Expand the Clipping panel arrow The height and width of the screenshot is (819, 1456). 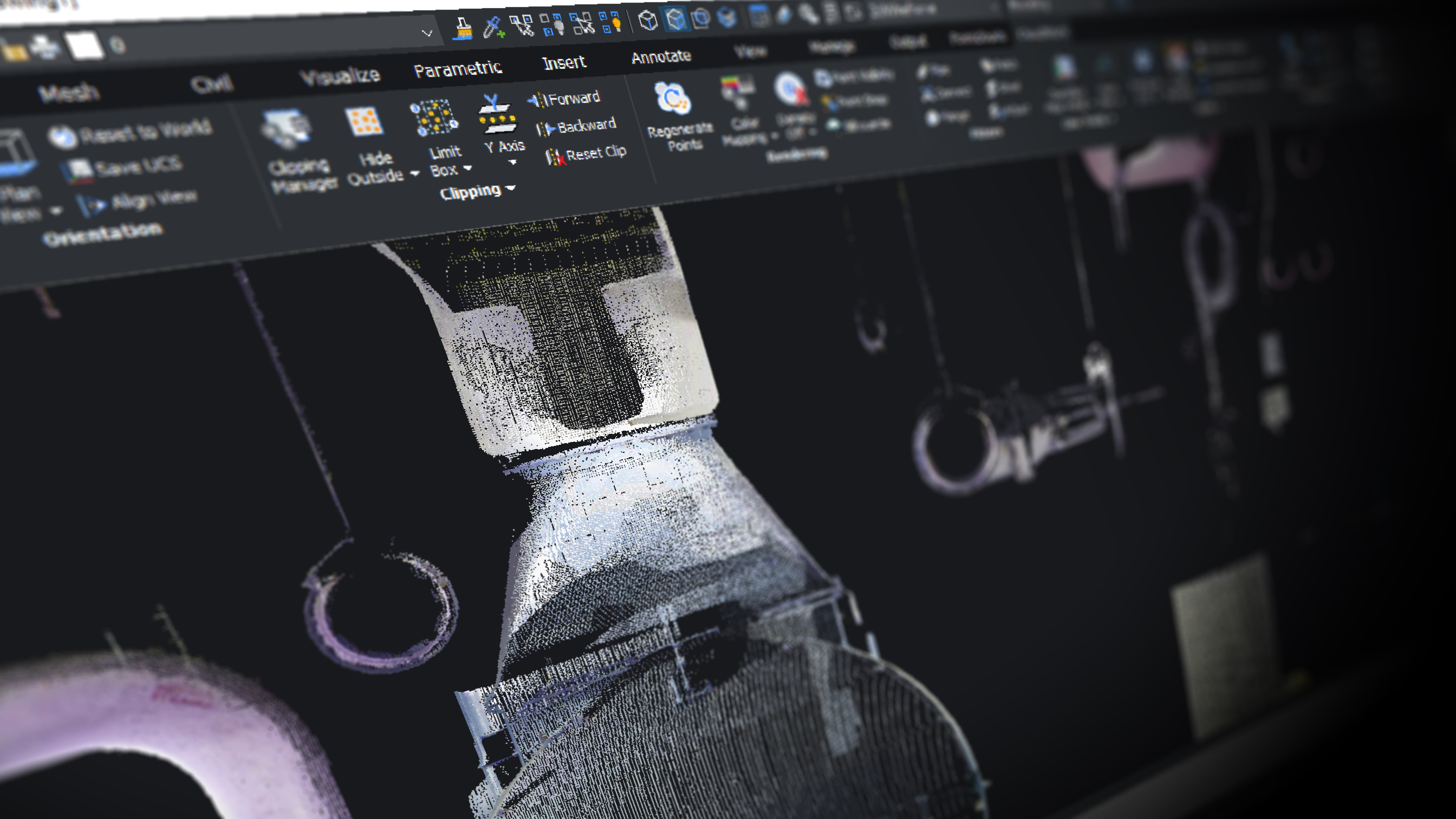point(511,187)
